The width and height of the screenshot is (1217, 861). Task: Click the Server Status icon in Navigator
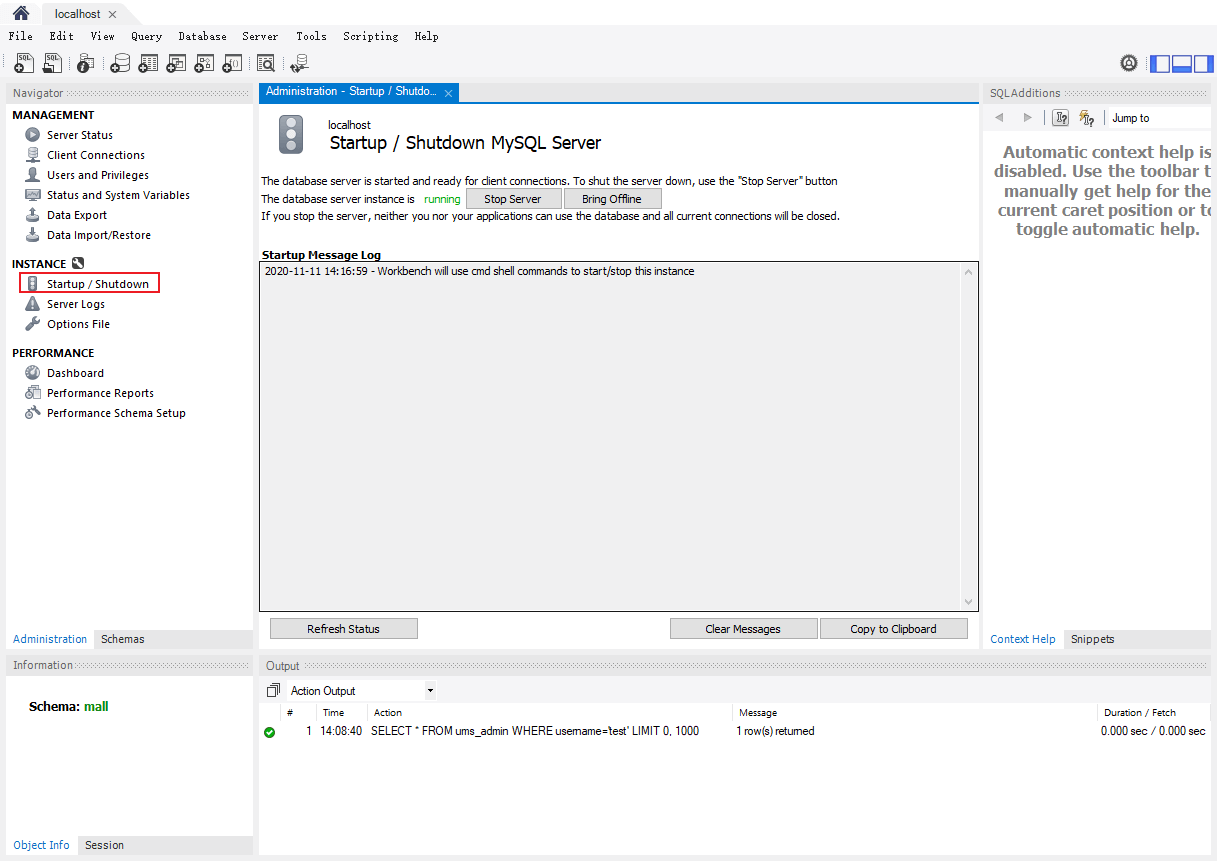click(x=33, y=135)
